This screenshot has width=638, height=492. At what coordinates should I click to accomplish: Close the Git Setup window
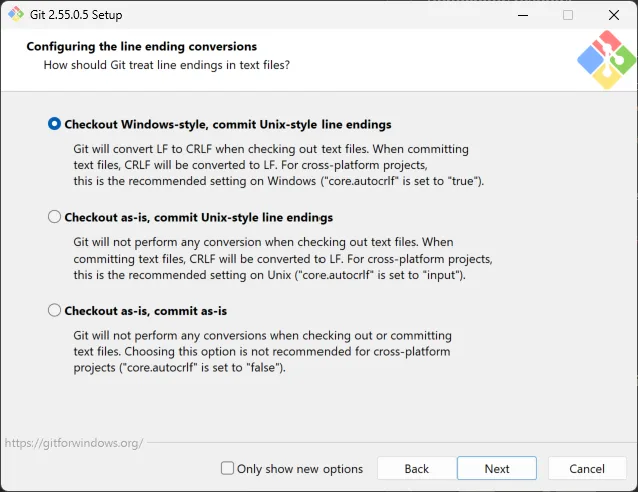coord(614,15)
